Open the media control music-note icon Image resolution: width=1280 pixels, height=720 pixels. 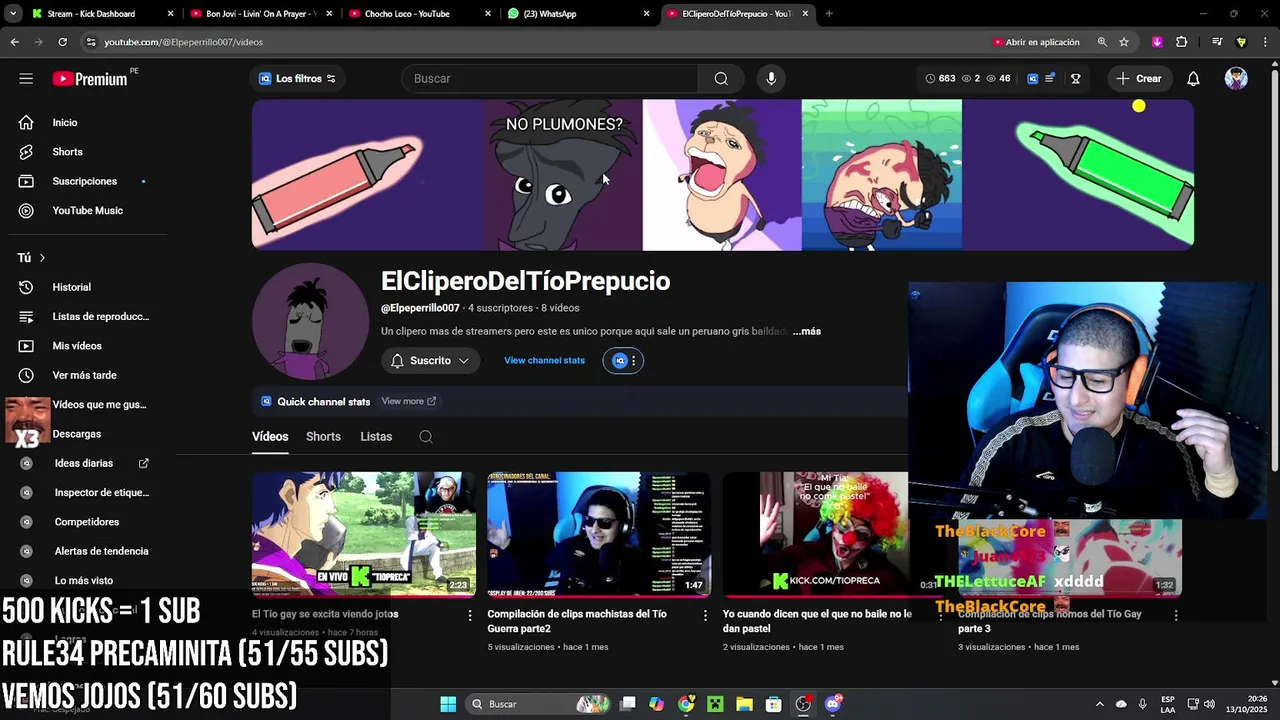tap(1217, 42)
